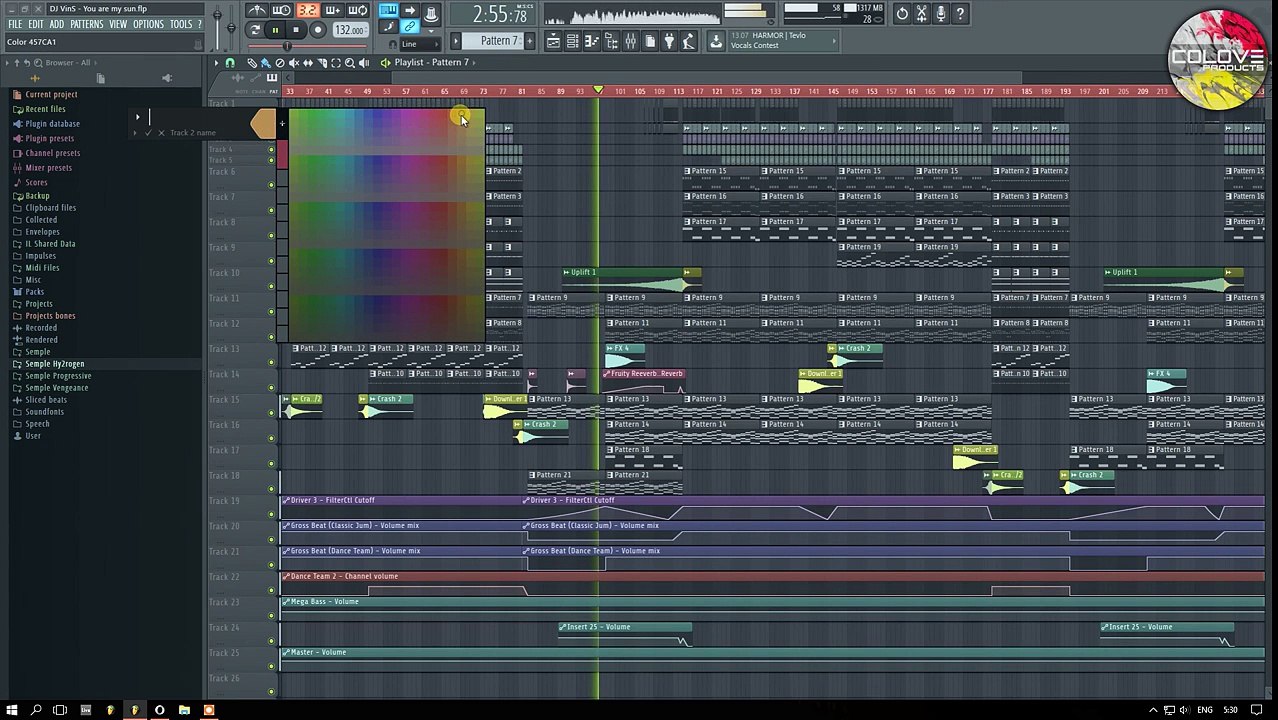The width and height of the screenshot is (1278, 720).
Task: Select the Zoom tool
Action: coord(350,62)
